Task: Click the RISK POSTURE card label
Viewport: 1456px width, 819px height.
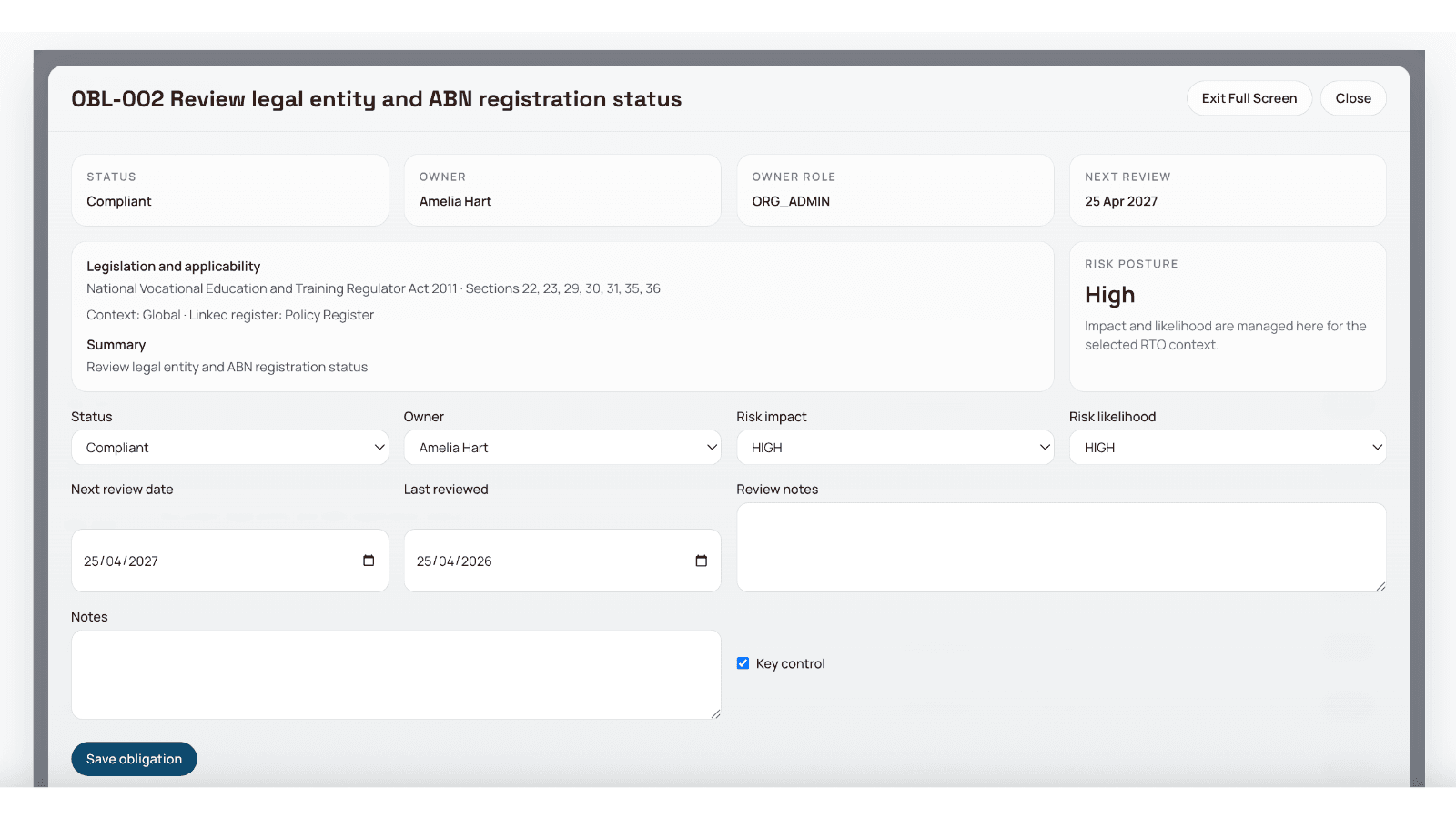Action: (x=1131, y=264)
